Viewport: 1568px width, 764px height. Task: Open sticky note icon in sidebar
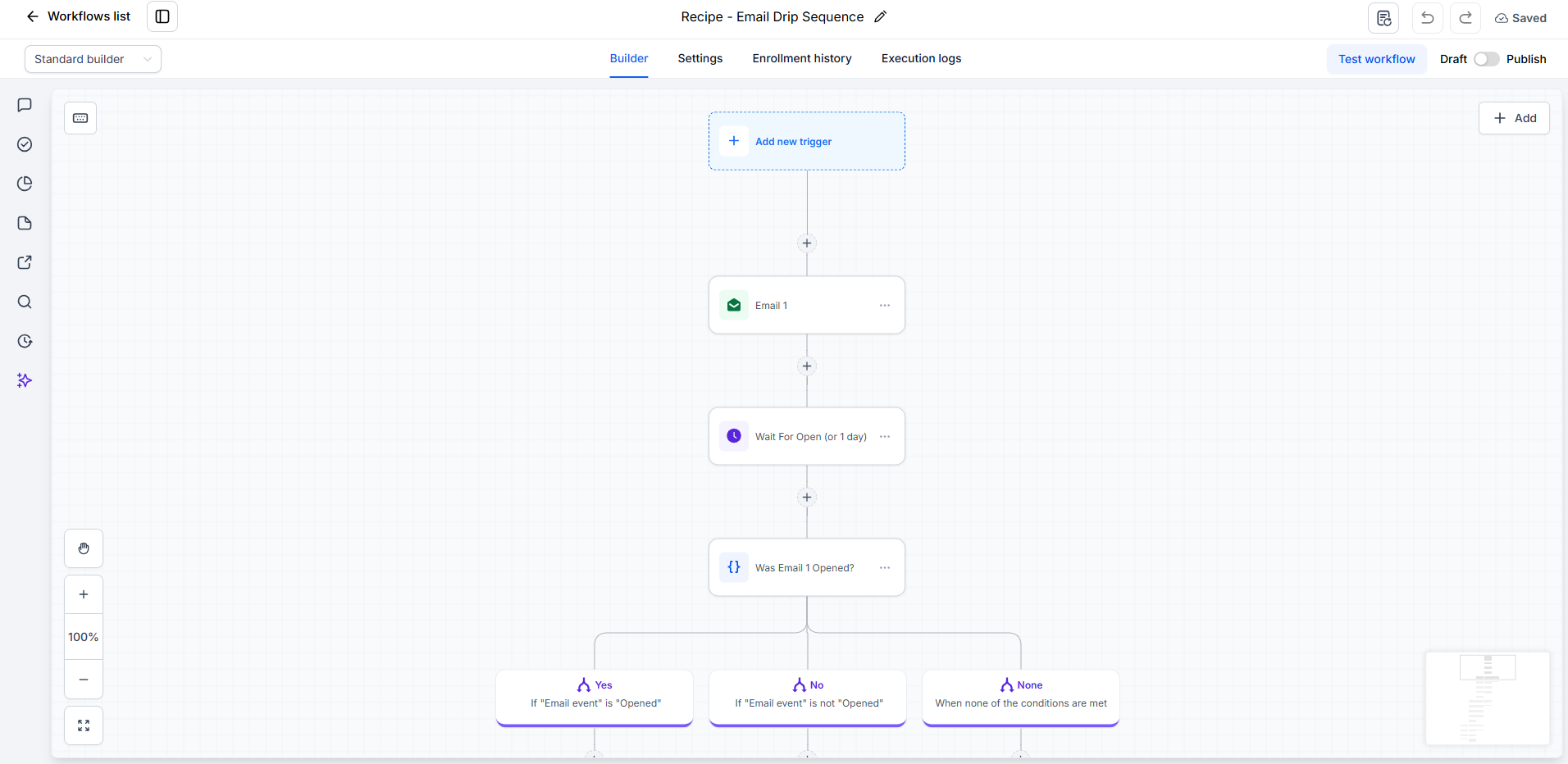tap(25, 223)
